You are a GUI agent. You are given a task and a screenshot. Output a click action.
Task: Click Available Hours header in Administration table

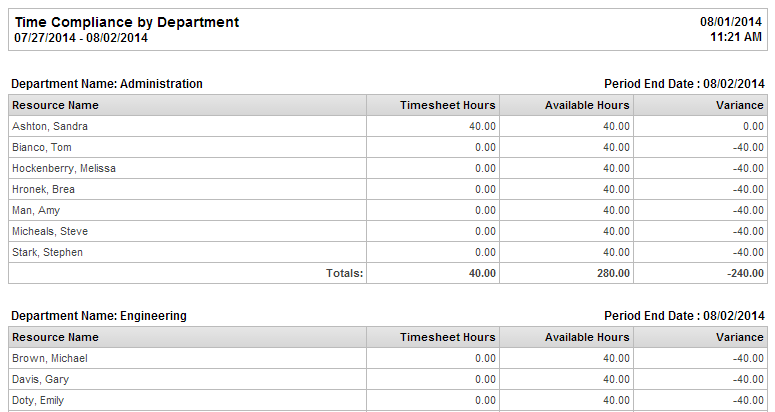(x=587, y=105)
